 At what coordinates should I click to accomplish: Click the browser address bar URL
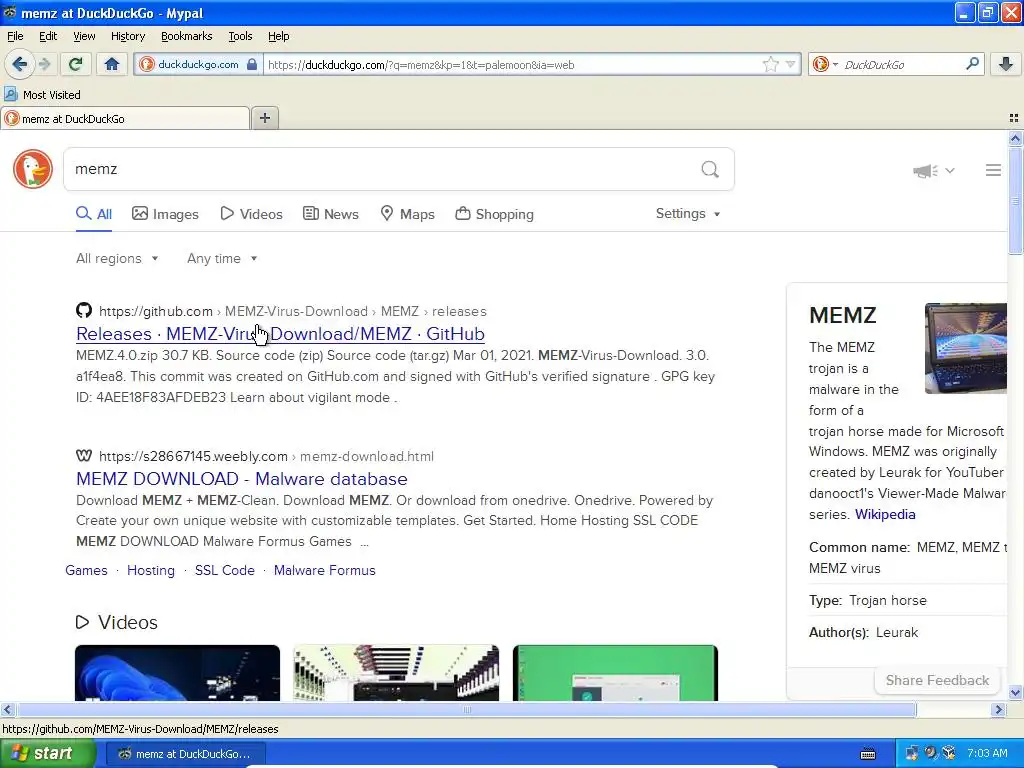[x=513, y=65]
